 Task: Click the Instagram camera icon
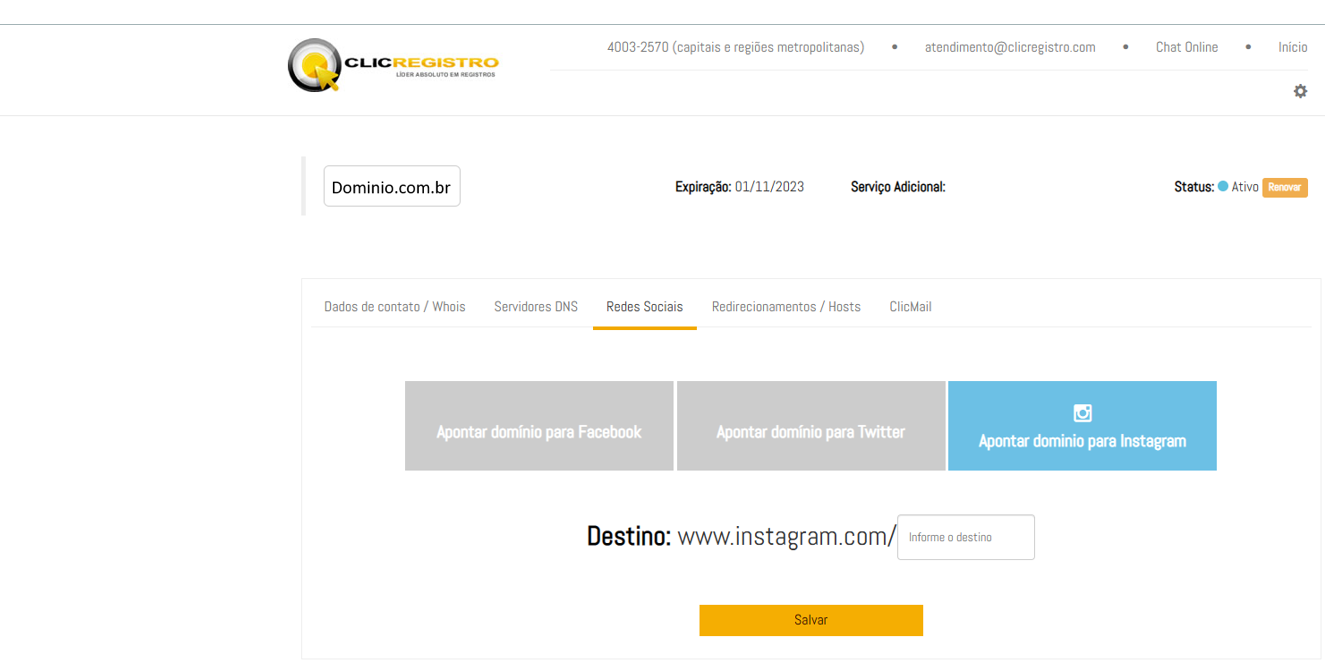click(1082, 413)
